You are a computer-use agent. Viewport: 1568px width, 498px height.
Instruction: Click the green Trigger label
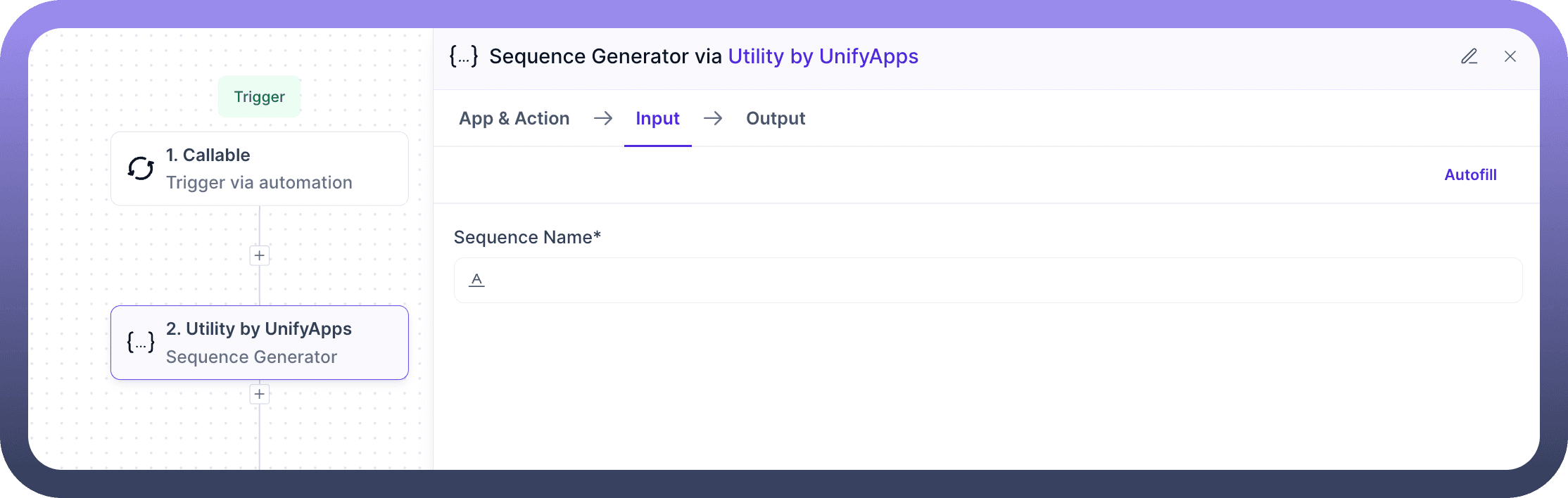(259, 96)
